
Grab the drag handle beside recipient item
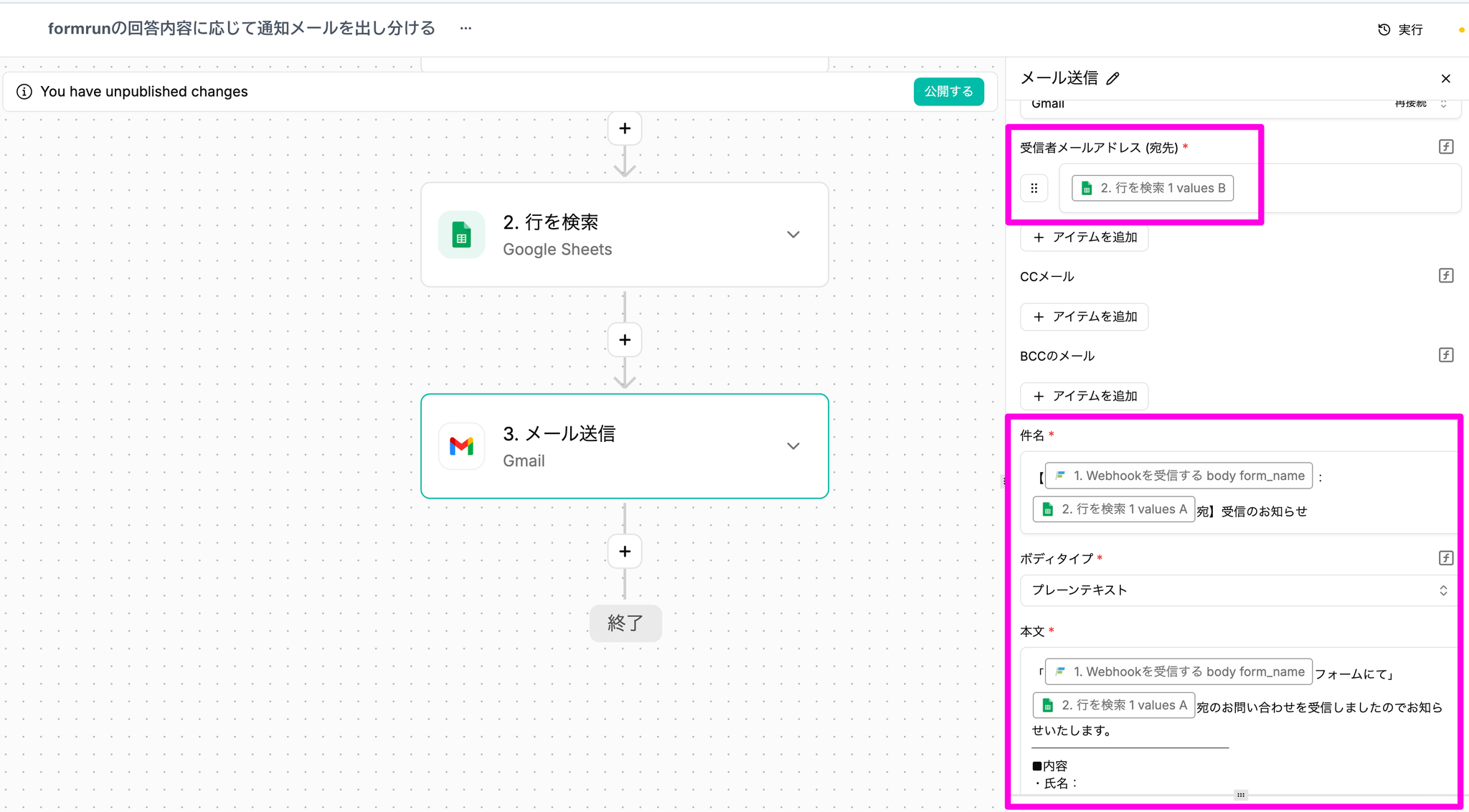click(1034, 189)
